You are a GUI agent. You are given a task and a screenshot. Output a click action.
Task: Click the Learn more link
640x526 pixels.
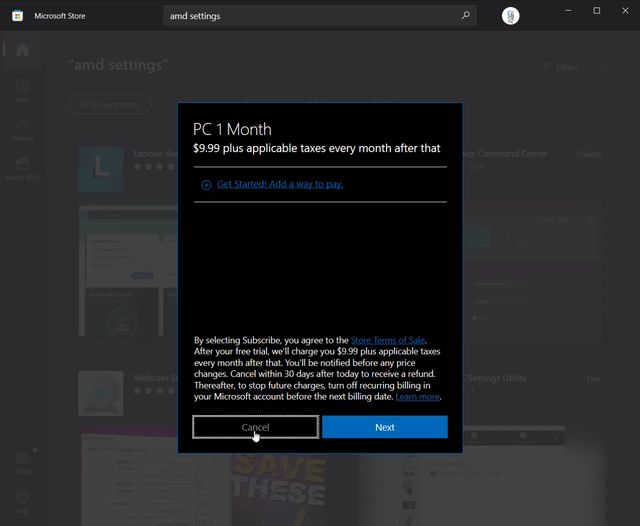[418, 397]
